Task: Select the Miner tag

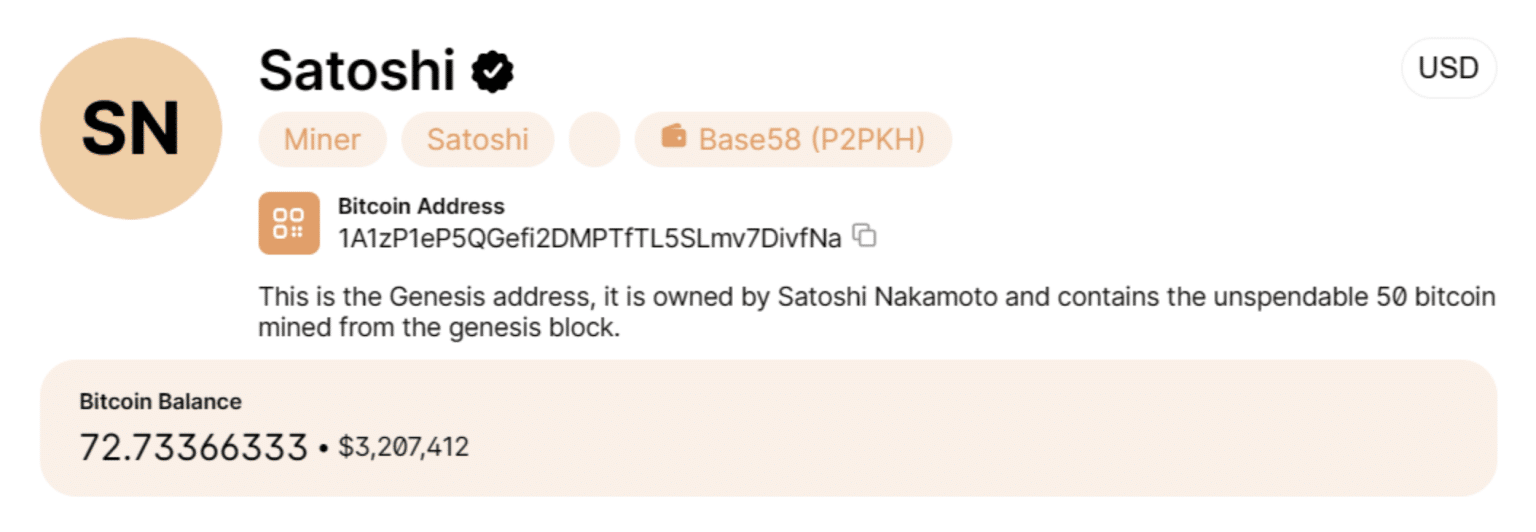Action: click(322, 139)
